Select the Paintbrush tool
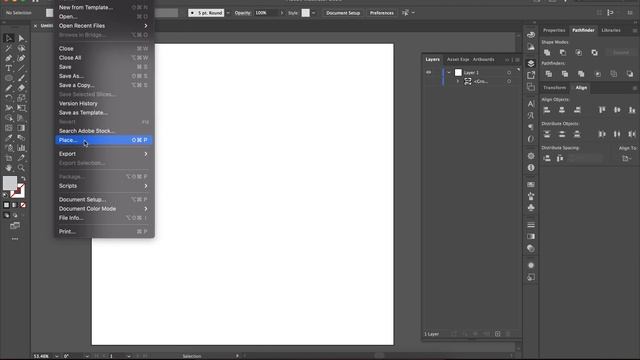 21,78
